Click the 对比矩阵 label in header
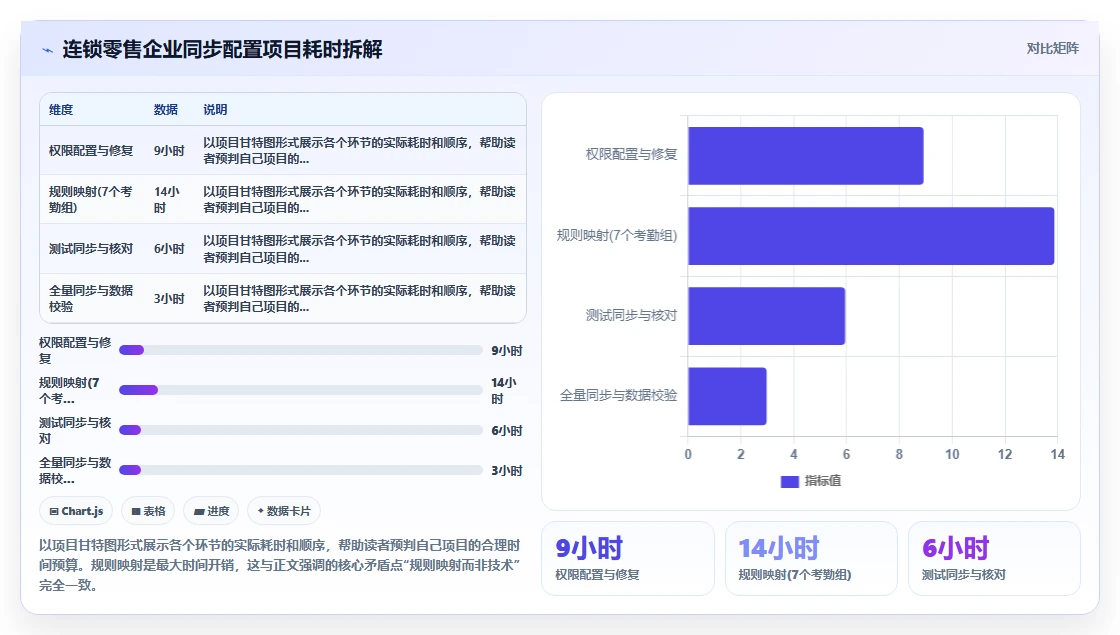 click(1052, 49)
